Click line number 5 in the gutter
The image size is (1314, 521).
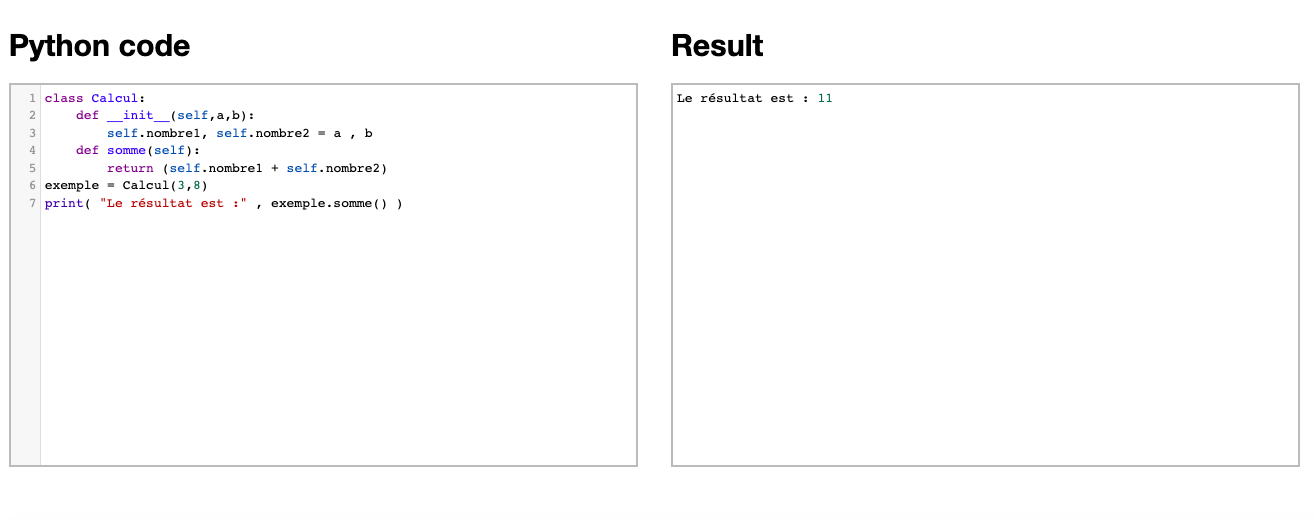coord(33,168)
